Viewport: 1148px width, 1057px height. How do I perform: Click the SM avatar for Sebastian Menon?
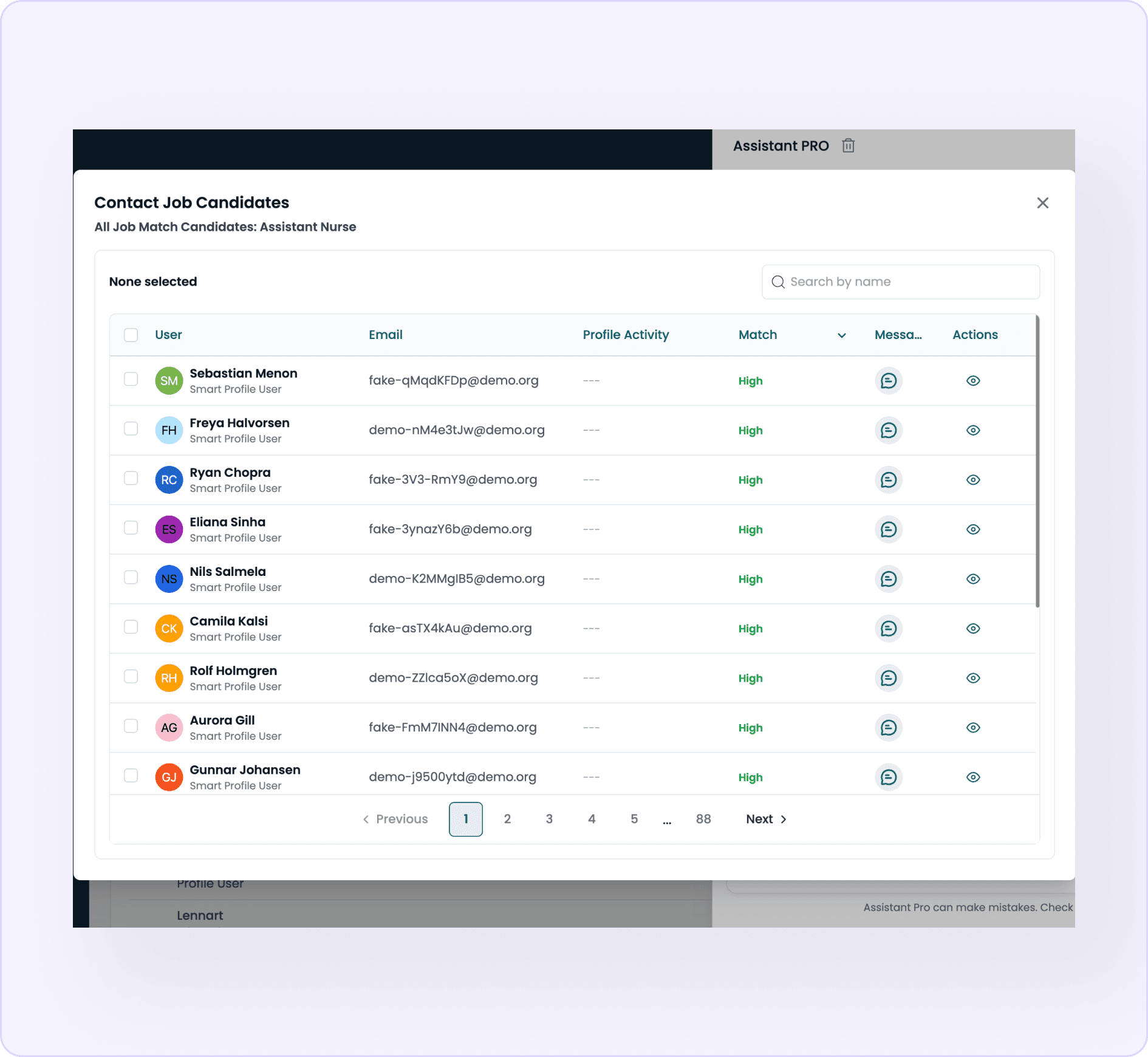pos(169,381)
